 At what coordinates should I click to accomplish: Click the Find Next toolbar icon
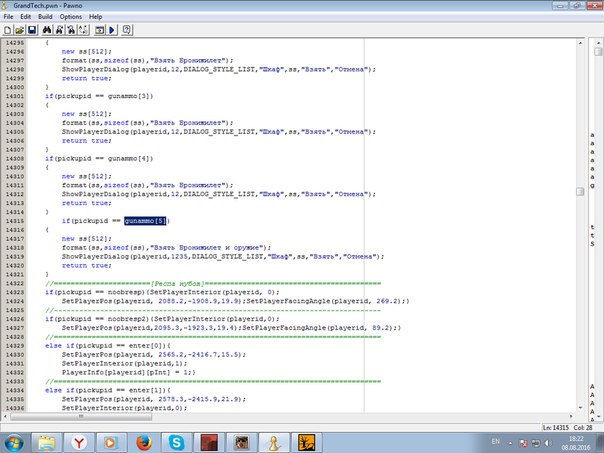pyautogui.click(x=59, y=30)
